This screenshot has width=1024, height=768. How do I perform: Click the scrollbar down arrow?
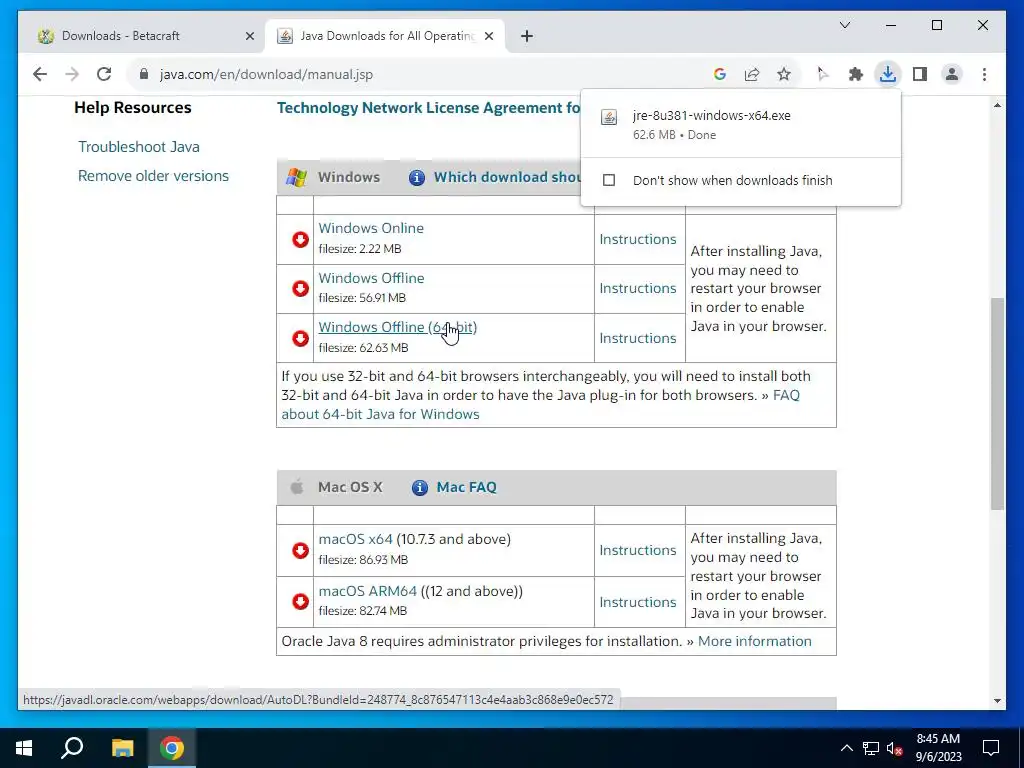coord(997,701)
